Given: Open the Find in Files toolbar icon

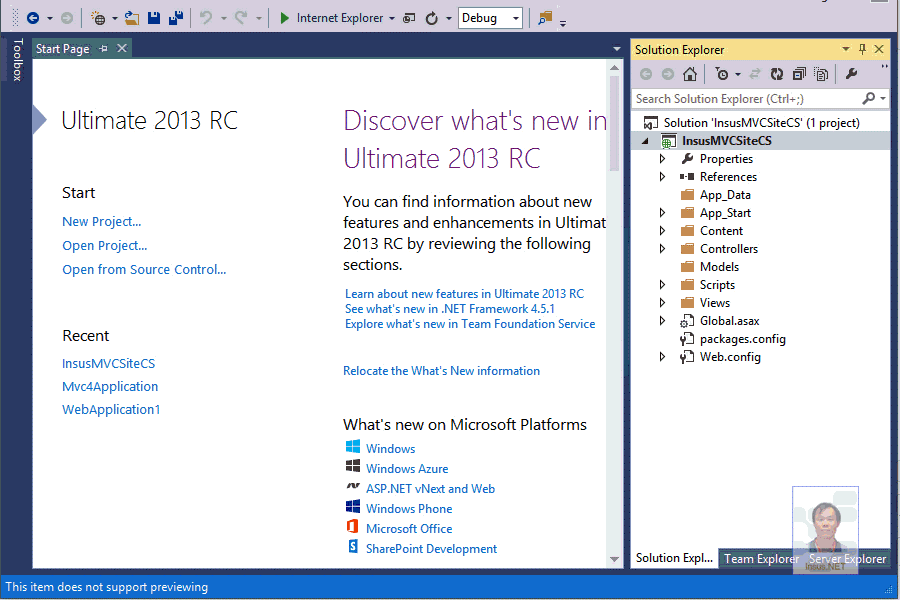Looking at the screenshot, I should coord(545,18).
